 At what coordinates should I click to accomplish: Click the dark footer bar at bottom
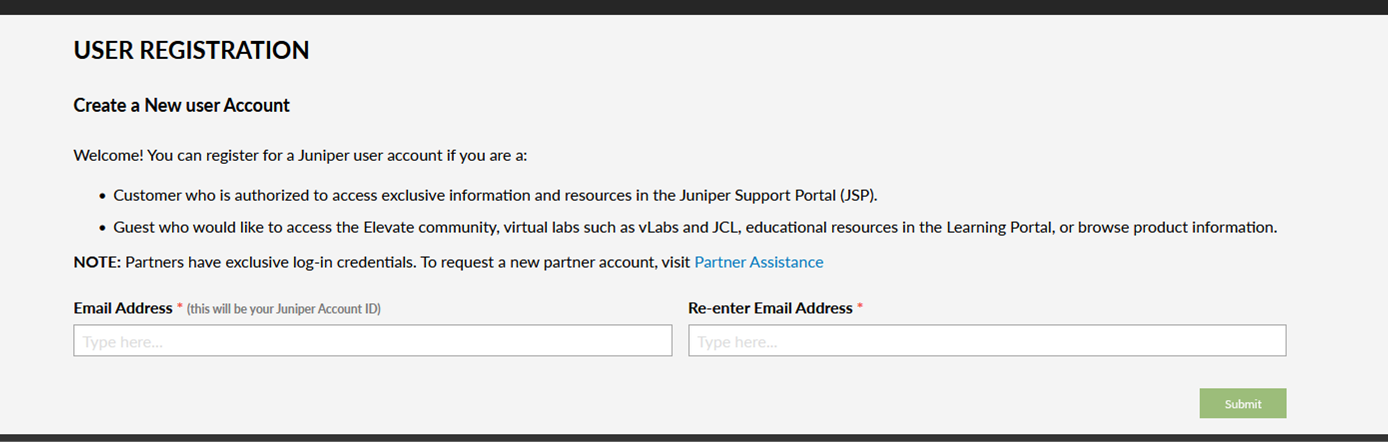[694, 438]
